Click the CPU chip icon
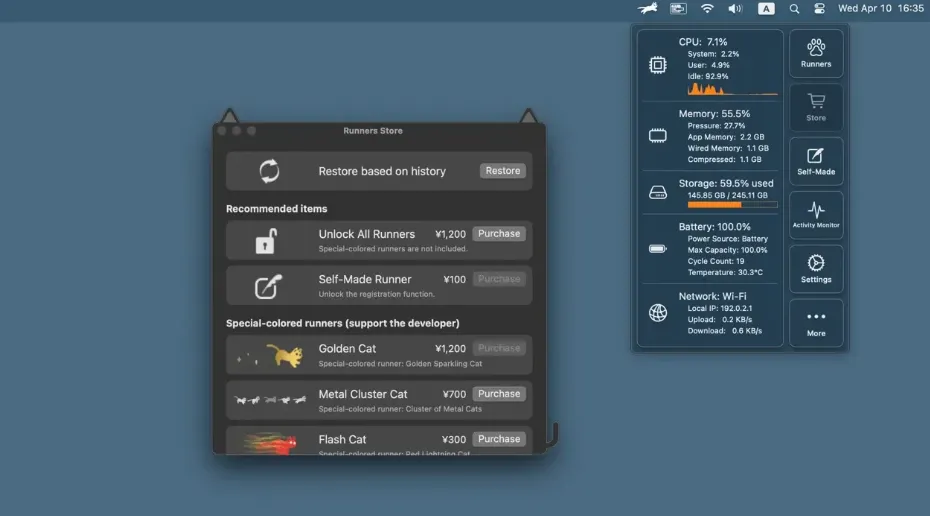This screenshot has height=516, width=930. [658, 65]
